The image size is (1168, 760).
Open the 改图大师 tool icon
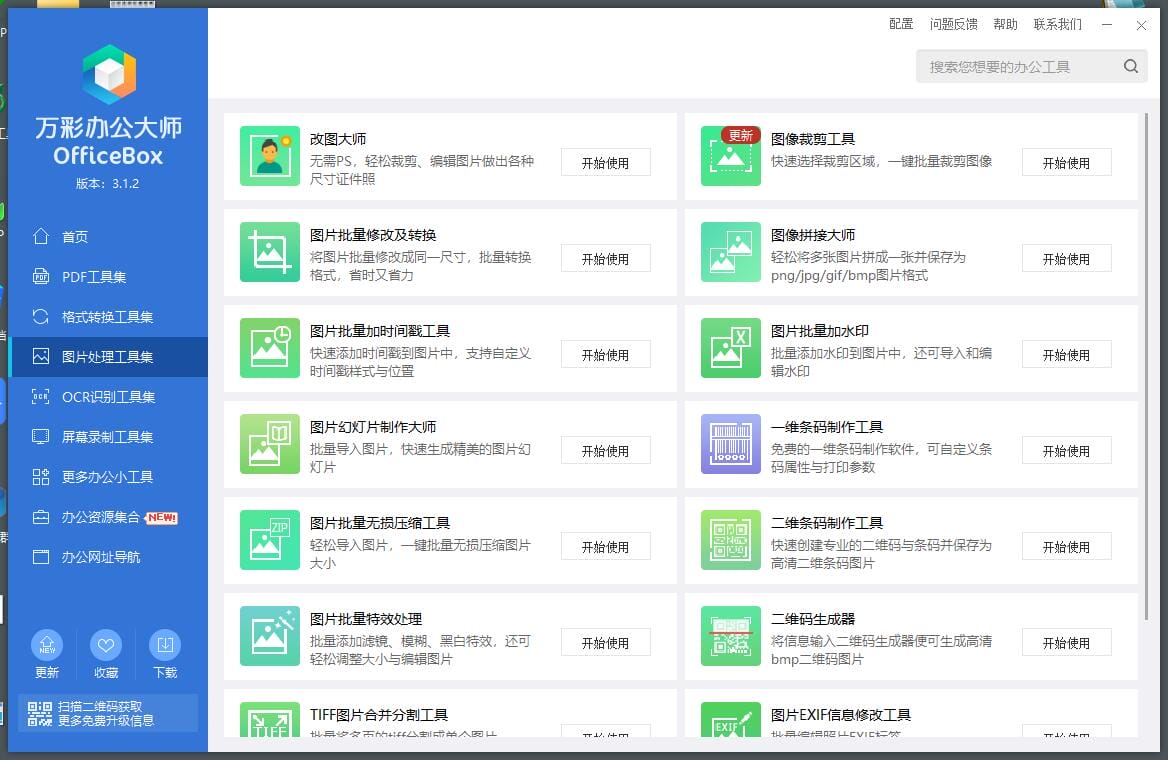[270, 156]
